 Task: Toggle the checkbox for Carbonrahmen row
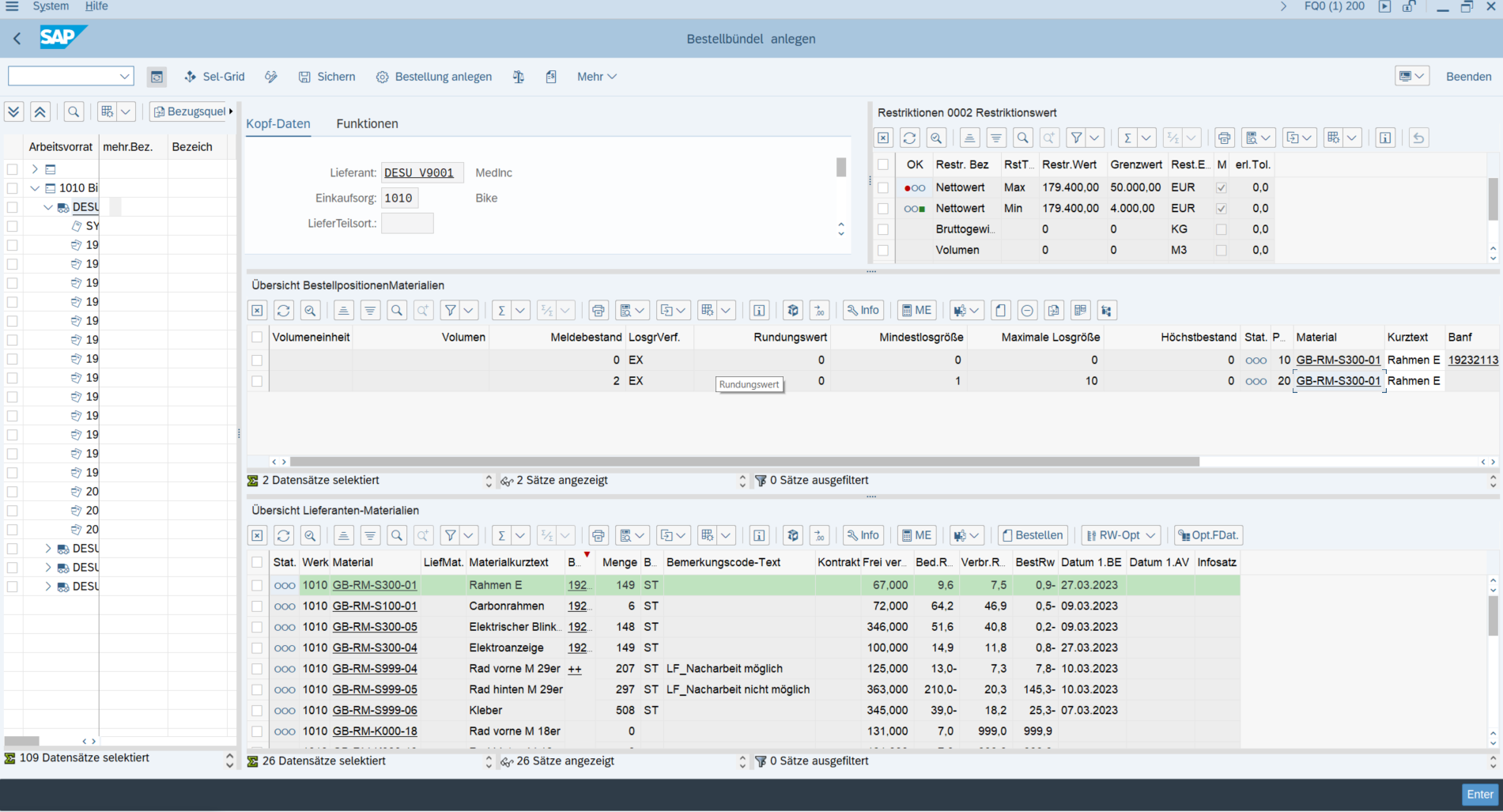point(257,606)
